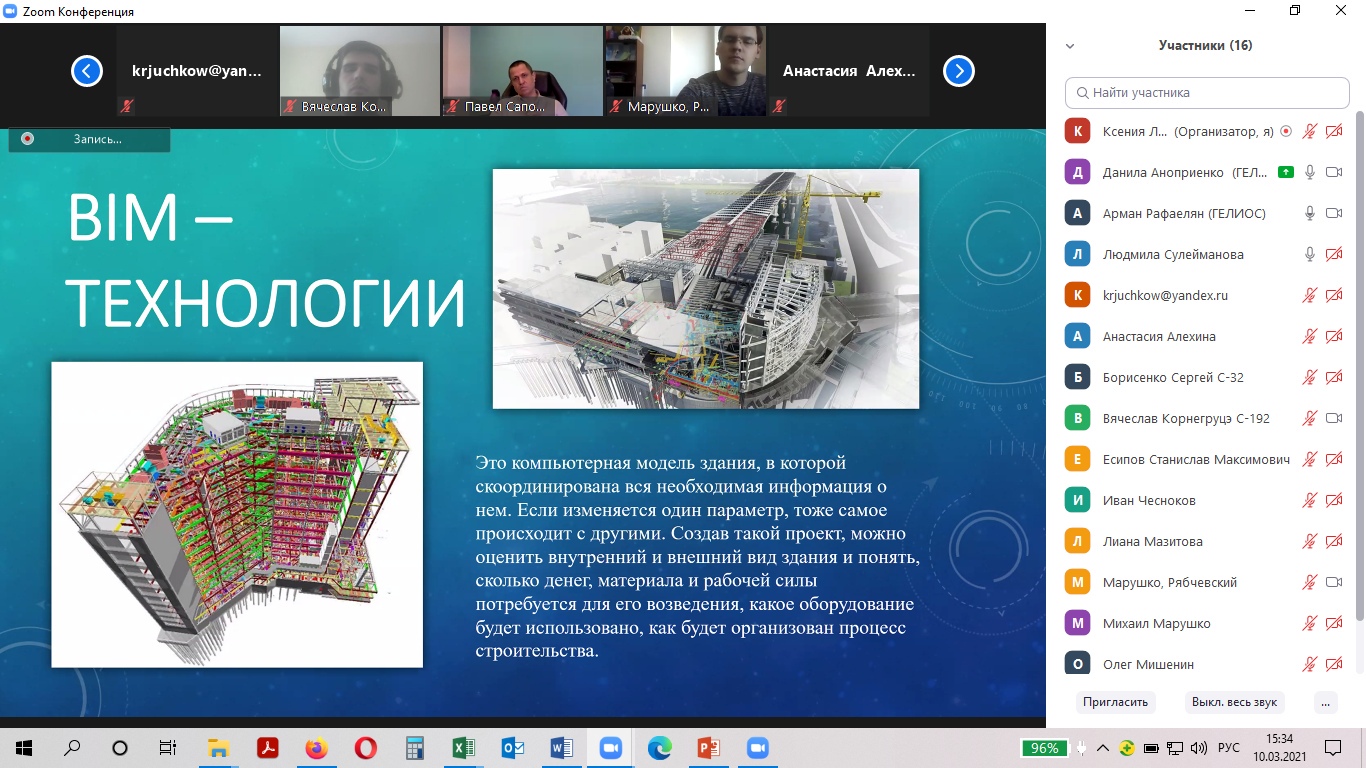Click Данила Анноприенко's microphone icon
1366x768 pixels.
pyautogui.click(x=1309, y=172)
